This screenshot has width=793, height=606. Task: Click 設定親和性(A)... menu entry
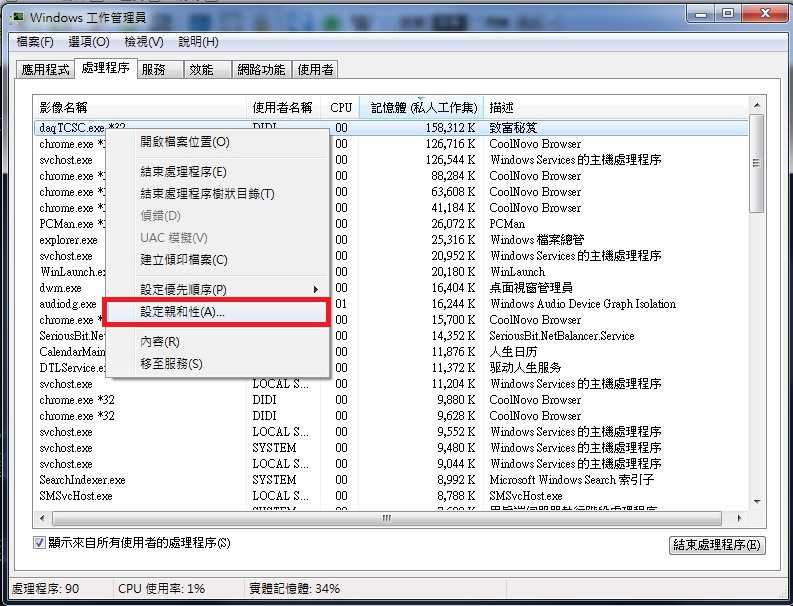pyautogui.click(x=217, y=312)
